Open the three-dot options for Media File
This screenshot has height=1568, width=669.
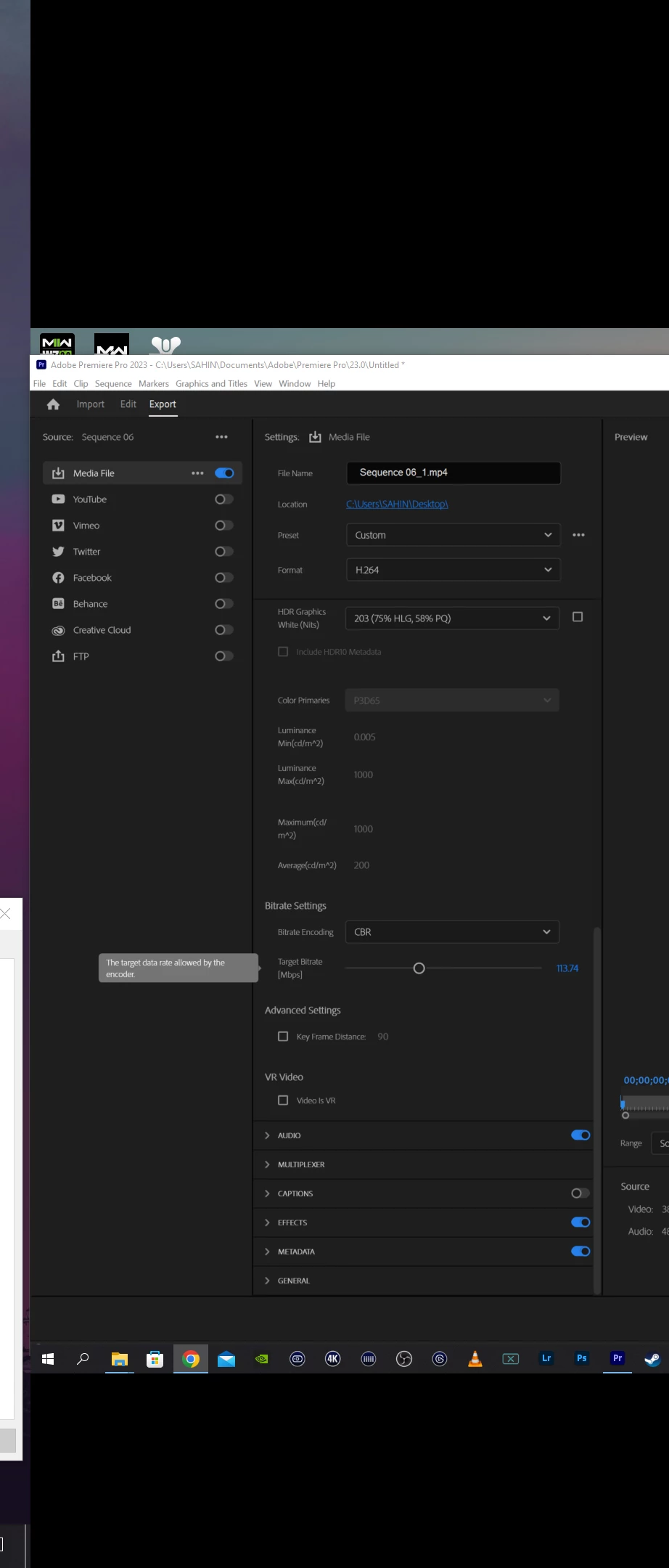(197, 473)
